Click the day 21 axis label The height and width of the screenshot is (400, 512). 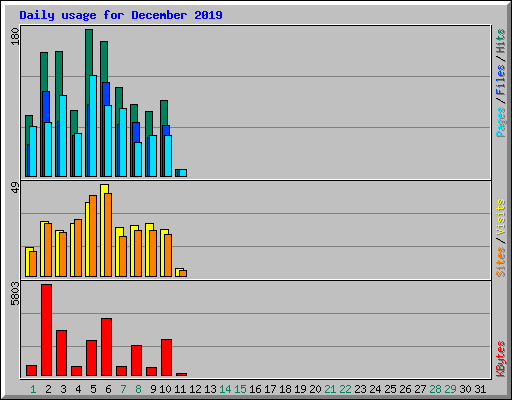point(330,389)
